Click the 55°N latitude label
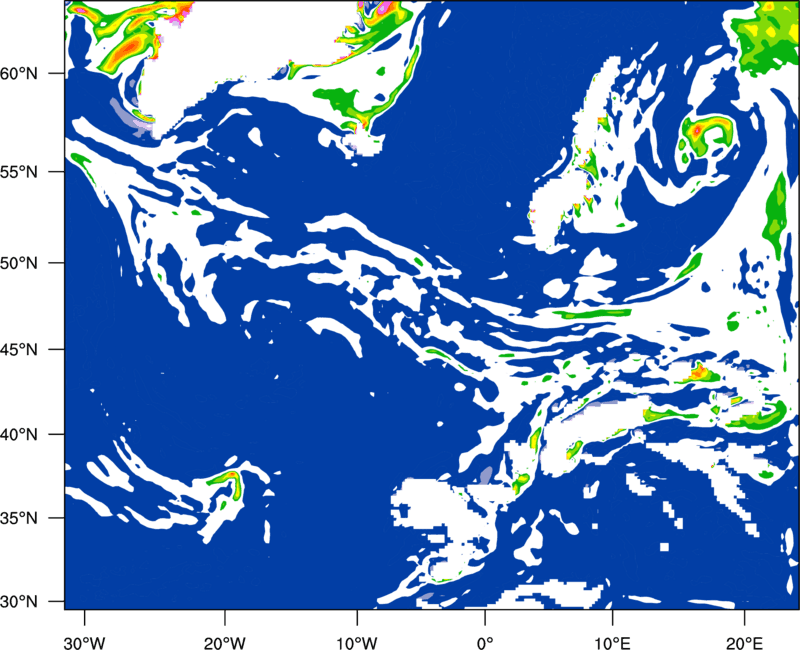Viewport: 800px width, 650px height. click(19, 172)
